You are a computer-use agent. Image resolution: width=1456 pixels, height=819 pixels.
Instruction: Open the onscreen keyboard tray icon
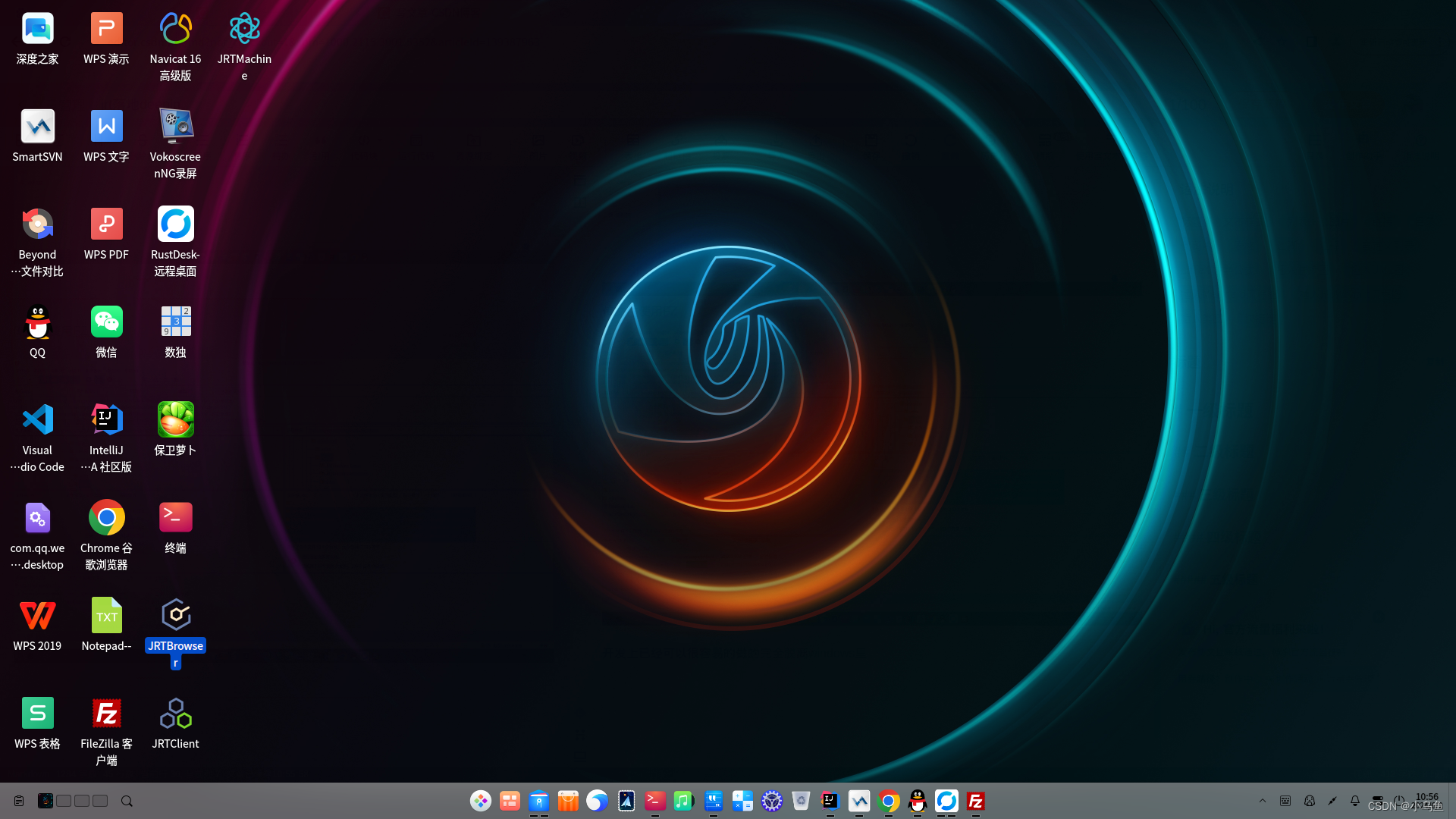[1285, 801]
